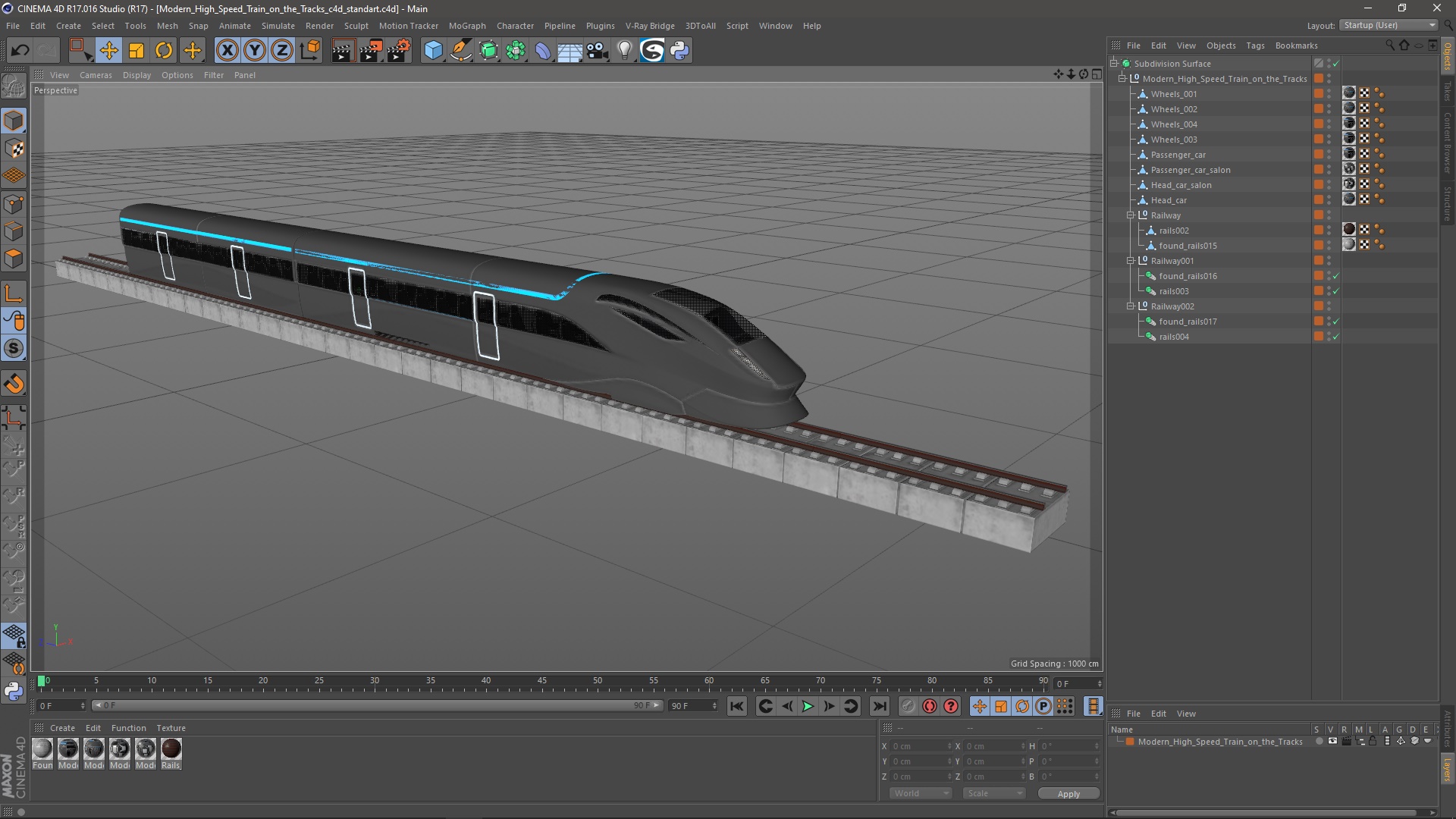Viewport: 1456px width, 819px height.
Task: Open the World coordinate system dropdown
Action: point(921,793)
